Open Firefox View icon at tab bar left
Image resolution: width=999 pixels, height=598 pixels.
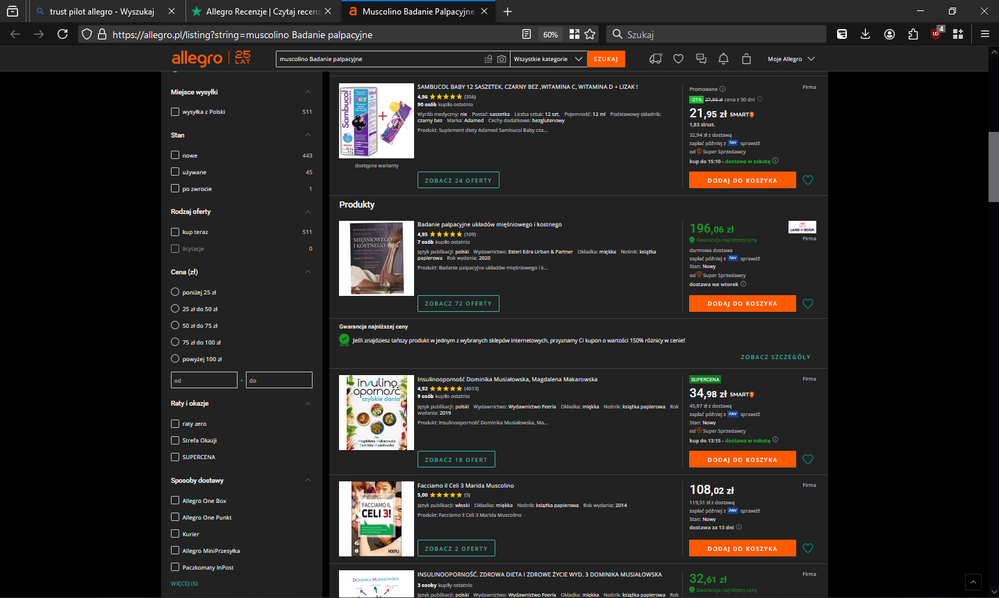tap(12, 11)
